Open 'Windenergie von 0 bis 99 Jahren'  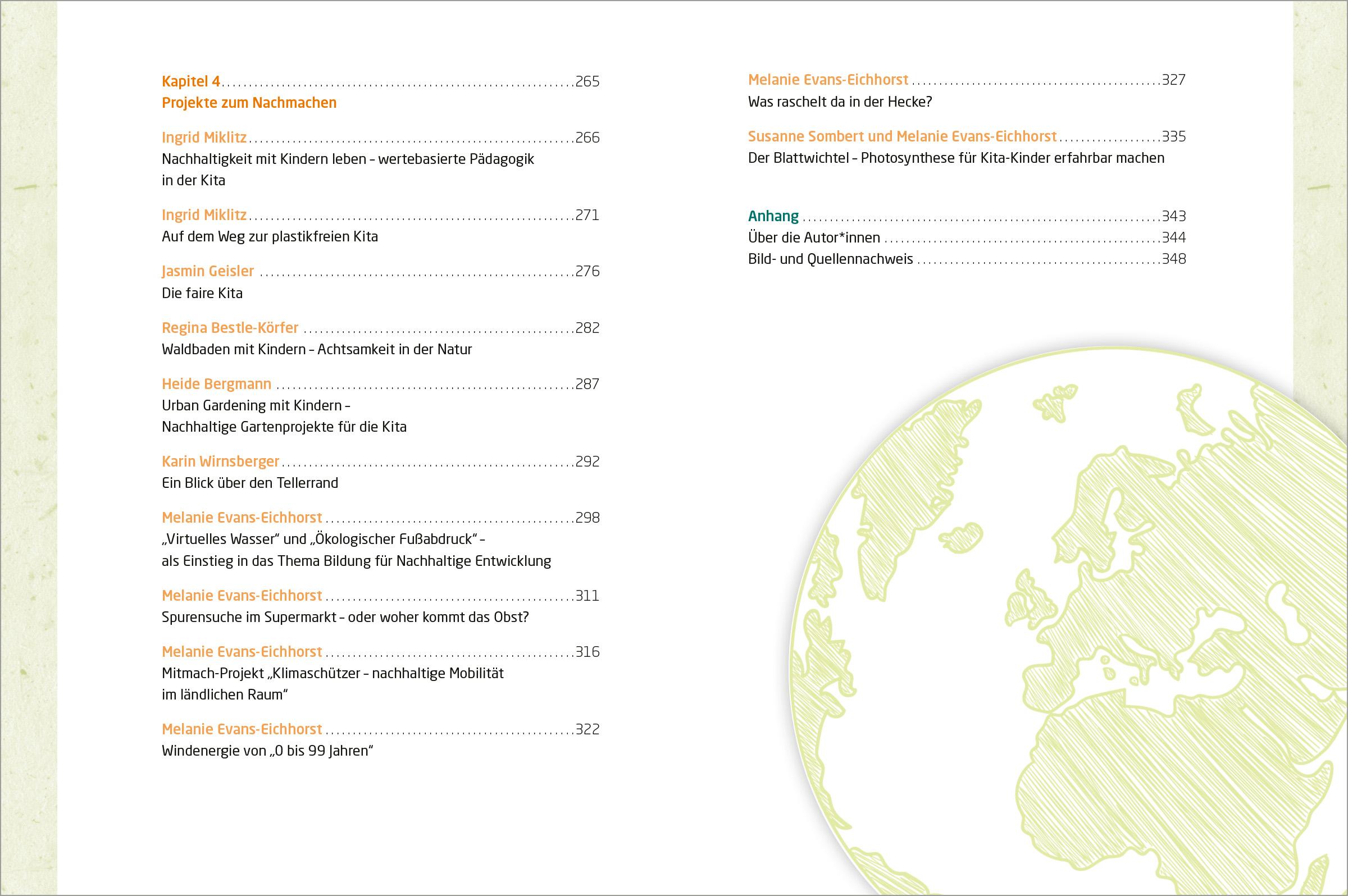[x=267, y=751]
